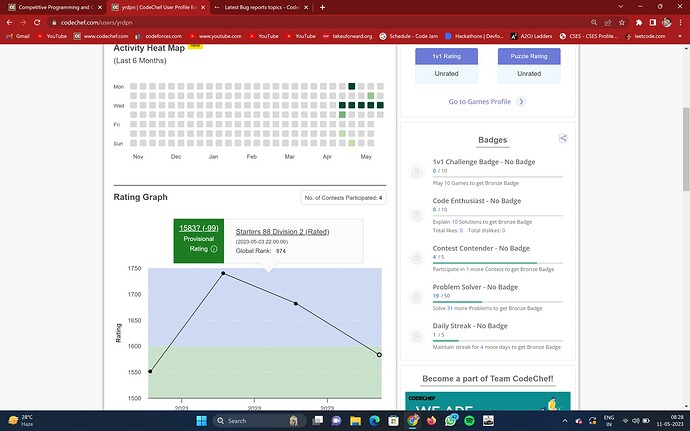The width and height of the screenshot is (690, 431).
Task: Click the Contest Contender badge lock icon
Action: coord(416,258)
